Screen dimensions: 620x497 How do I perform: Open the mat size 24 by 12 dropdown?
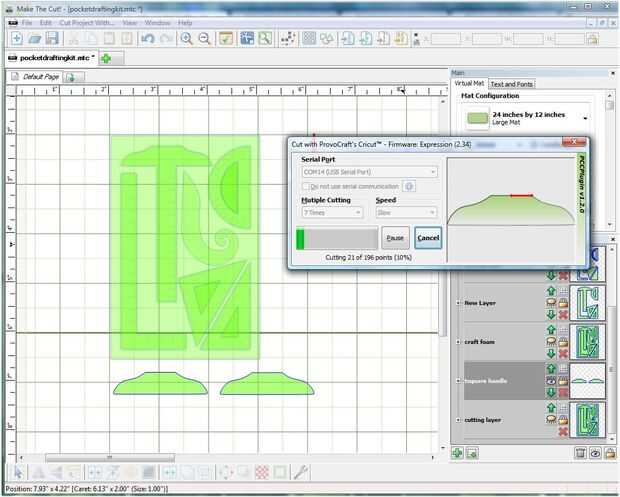[527, 118]
